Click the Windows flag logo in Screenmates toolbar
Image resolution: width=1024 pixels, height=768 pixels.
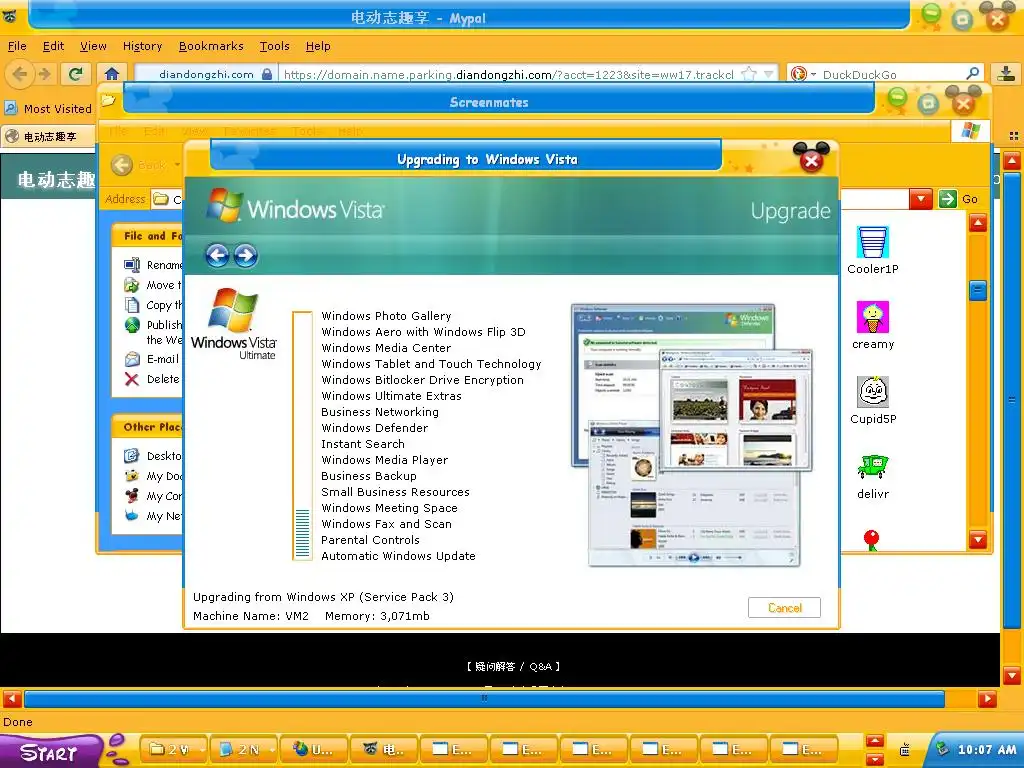970,131
